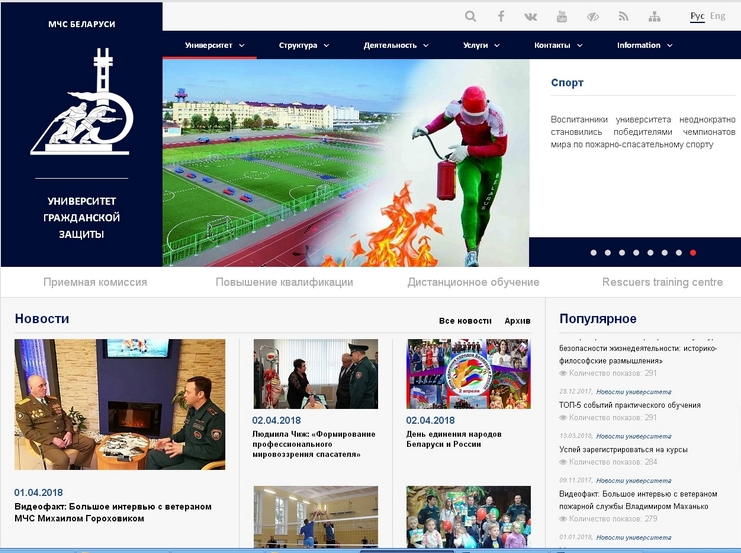Image resolution: width=741 pixels, height=553 pixels.
Task: Switch language to Eng
Action: 718,16
